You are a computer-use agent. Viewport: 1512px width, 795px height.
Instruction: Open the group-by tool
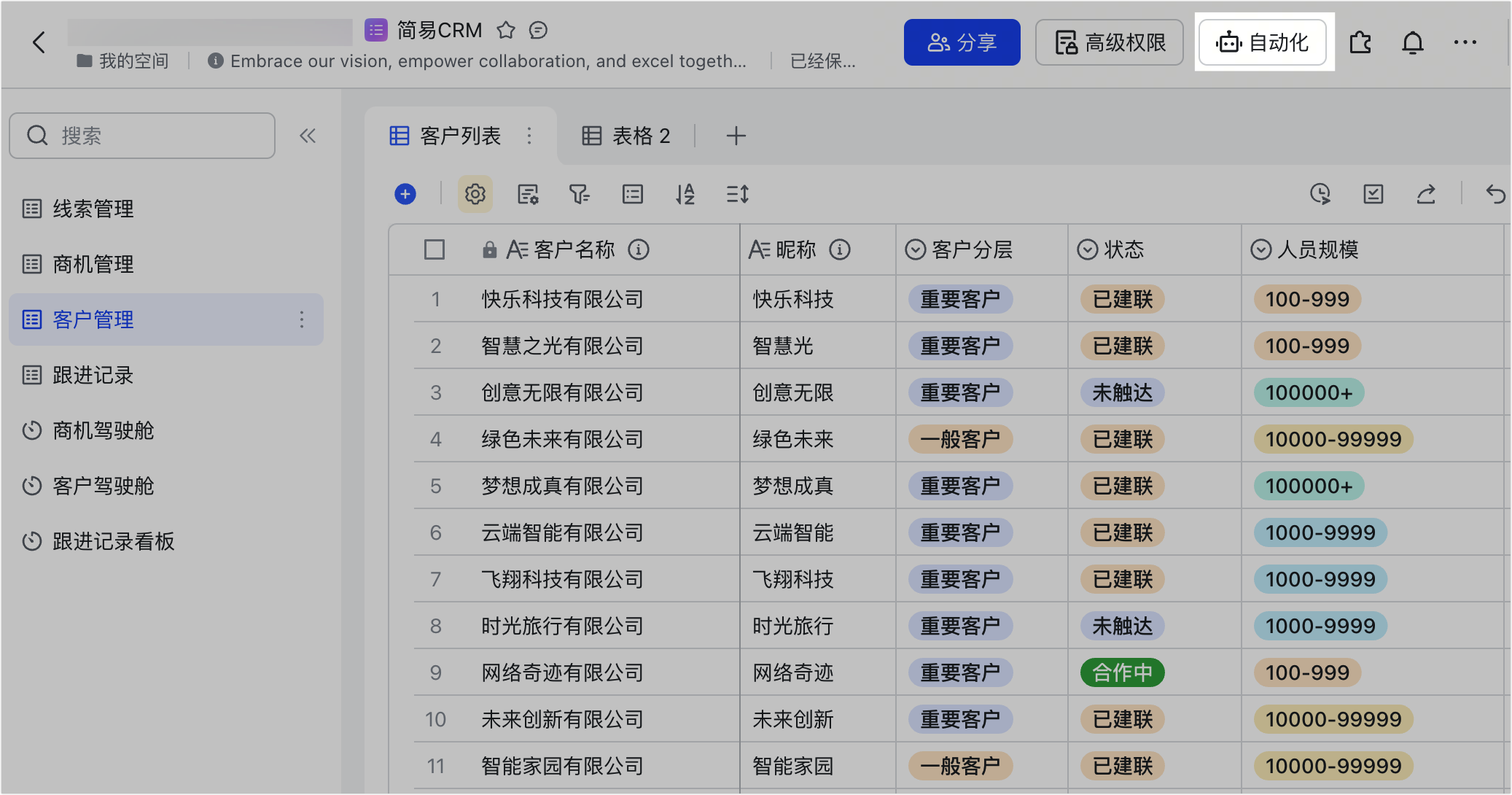[633, 194]
